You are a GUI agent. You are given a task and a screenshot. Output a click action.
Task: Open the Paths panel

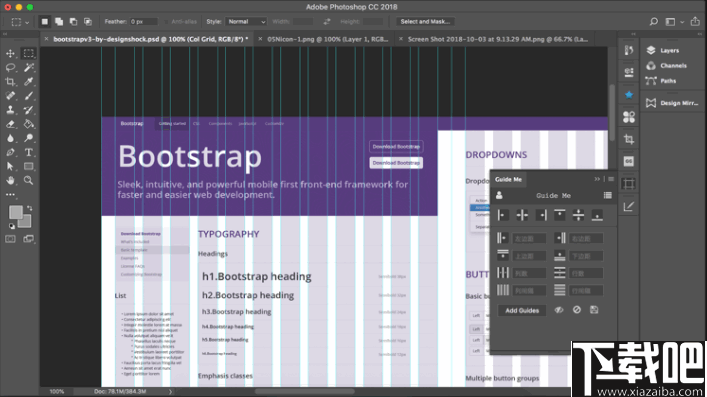coord(668,81)
